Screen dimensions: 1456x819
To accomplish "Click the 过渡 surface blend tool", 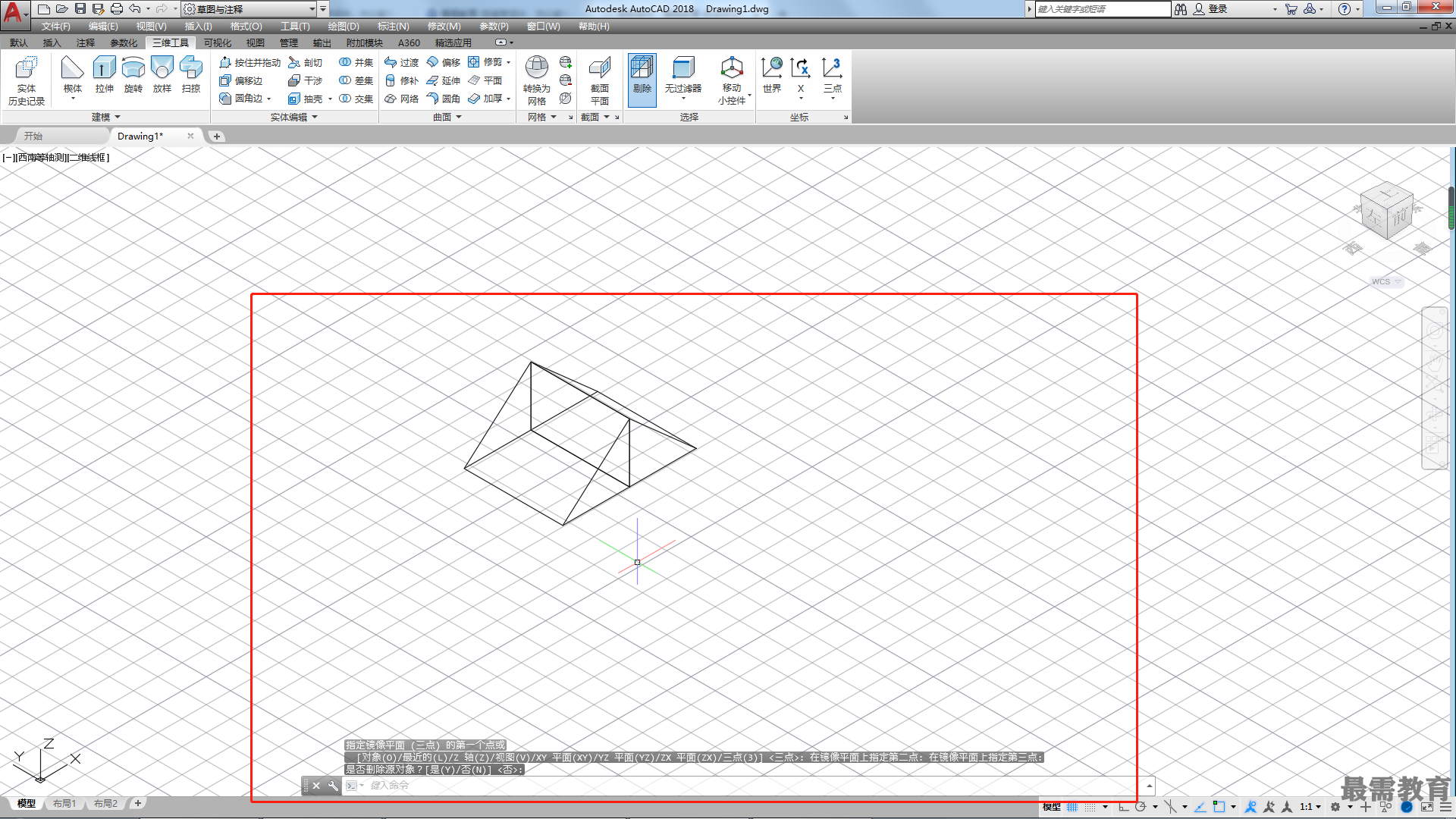I will (401, 62).
